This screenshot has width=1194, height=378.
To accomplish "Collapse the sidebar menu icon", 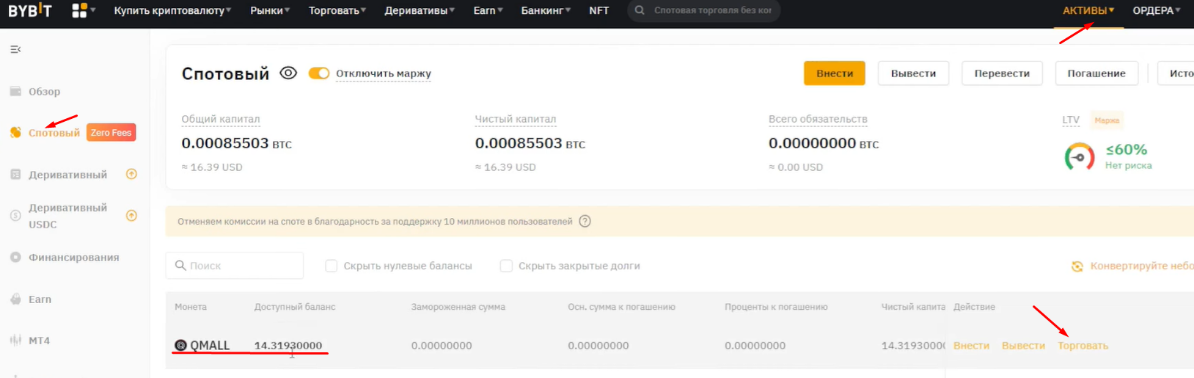I will pyautogui.click(x=15, y=50).
